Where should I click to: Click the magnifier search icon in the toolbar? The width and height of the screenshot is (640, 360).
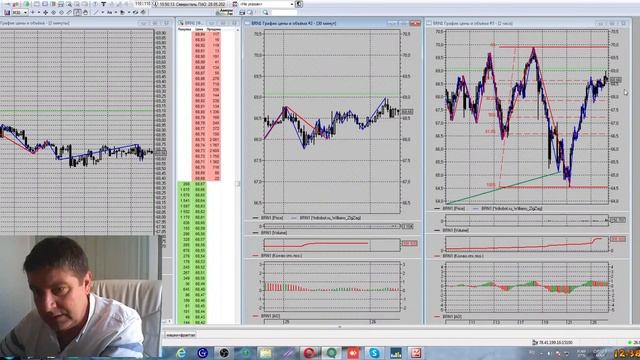click(265, 12)
